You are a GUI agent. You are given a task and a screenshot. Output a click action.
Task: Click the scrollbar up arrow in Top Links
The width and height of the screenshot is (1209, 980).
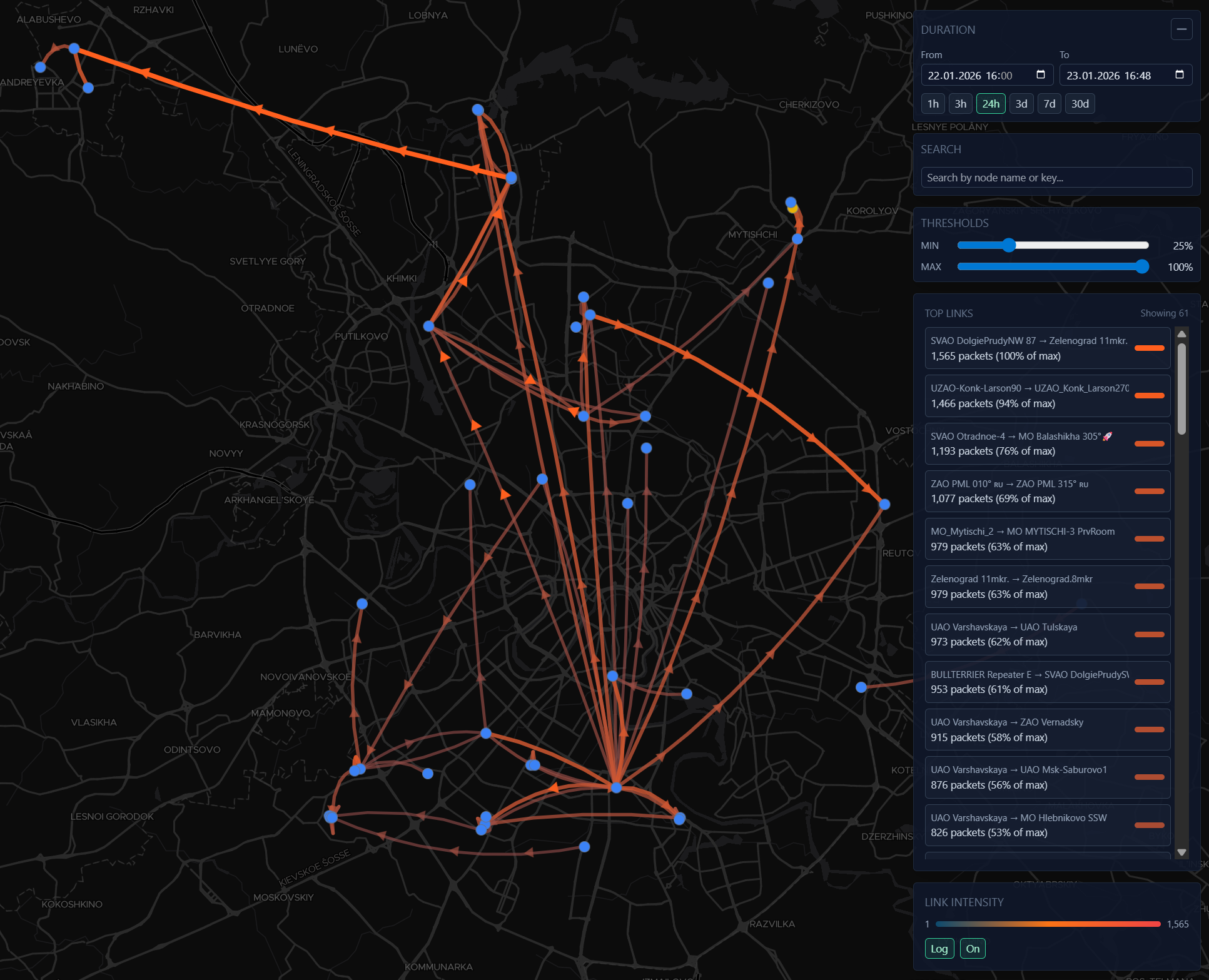click(1181, 334)
